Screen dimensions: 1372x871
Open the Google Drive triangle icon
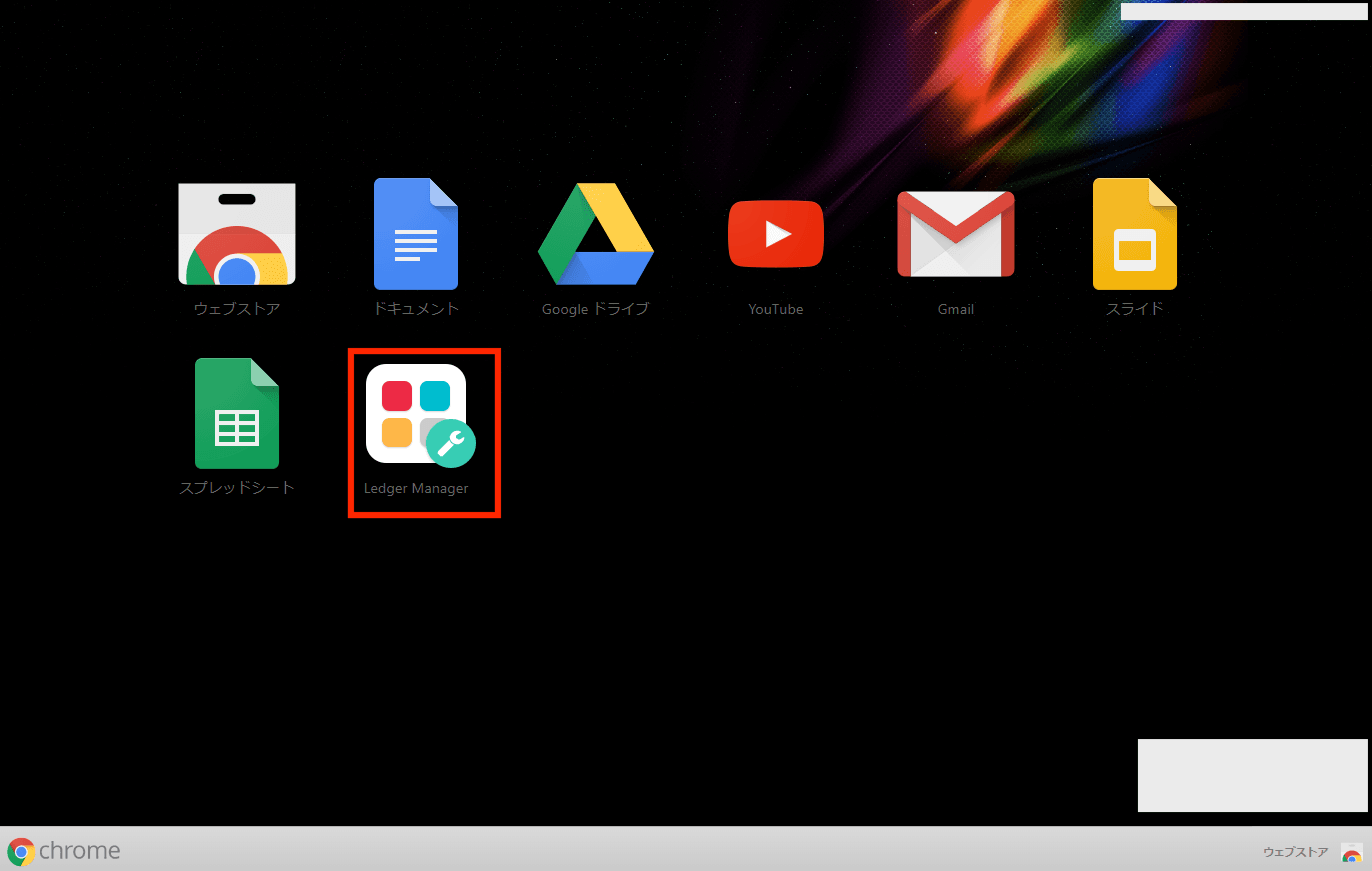pyautogui.click(x=596, y=234)
